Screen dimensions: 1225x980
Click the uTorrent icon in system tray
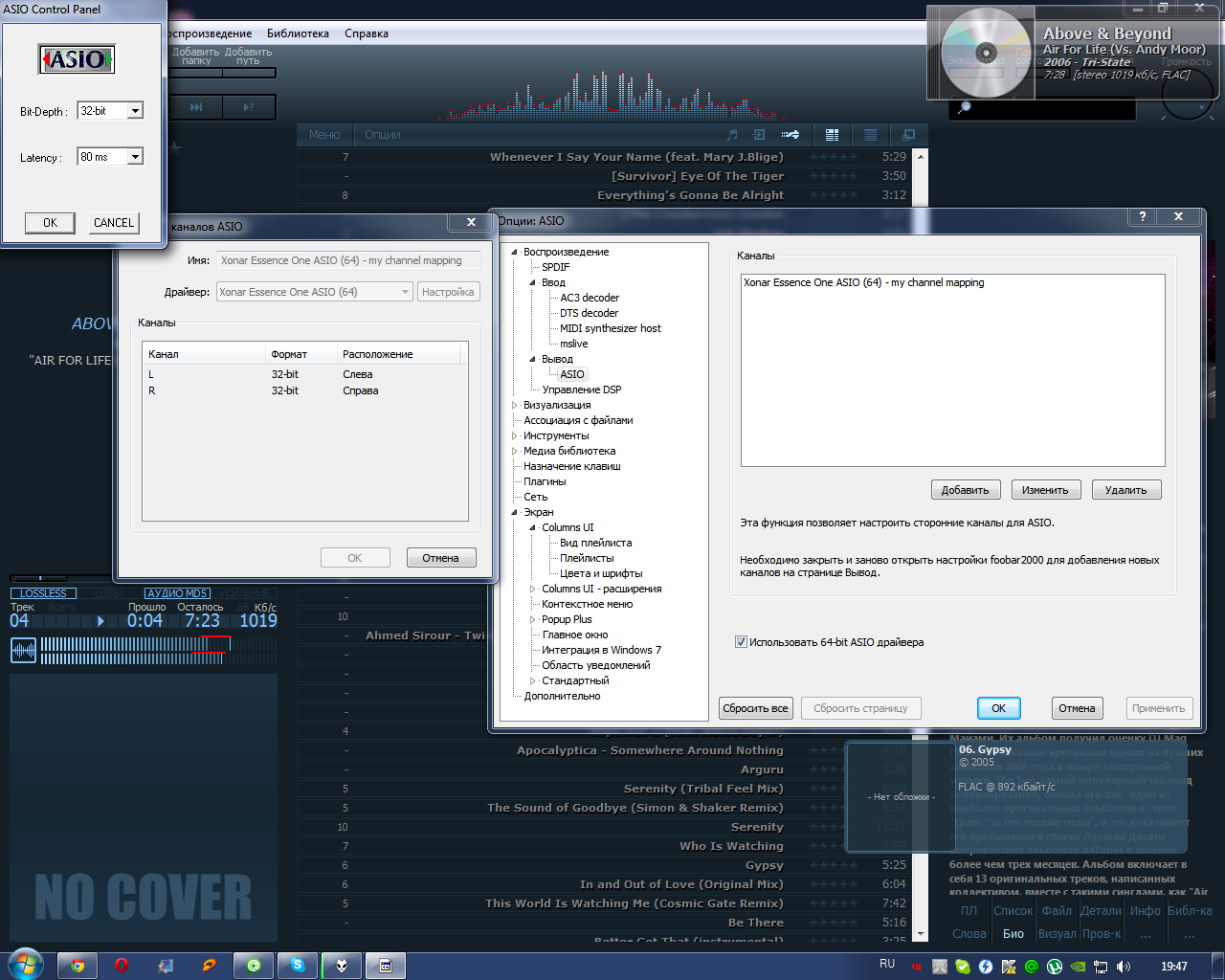click(1055, 967)
